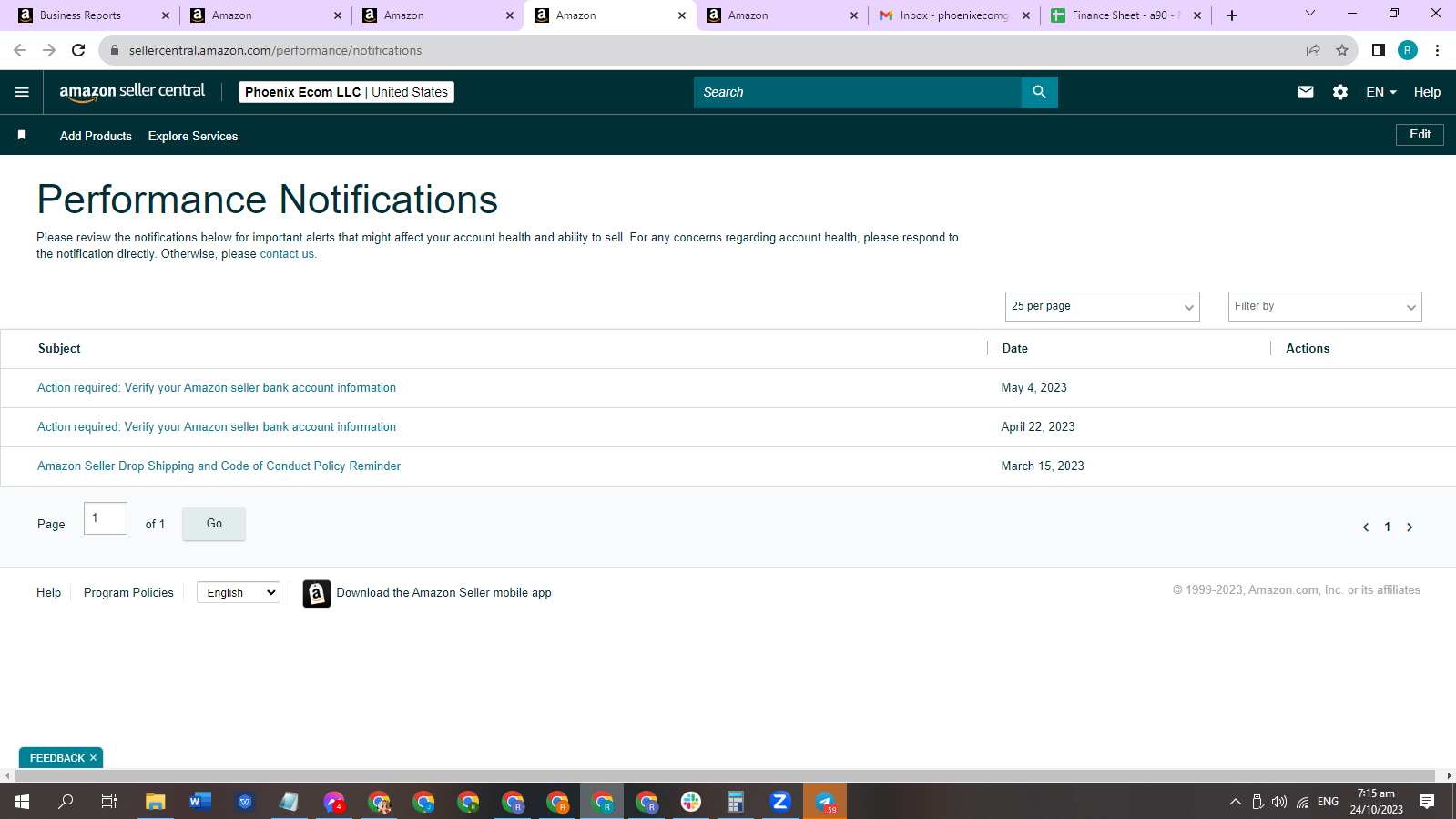Share this page from the address bar

(1313, 50)
